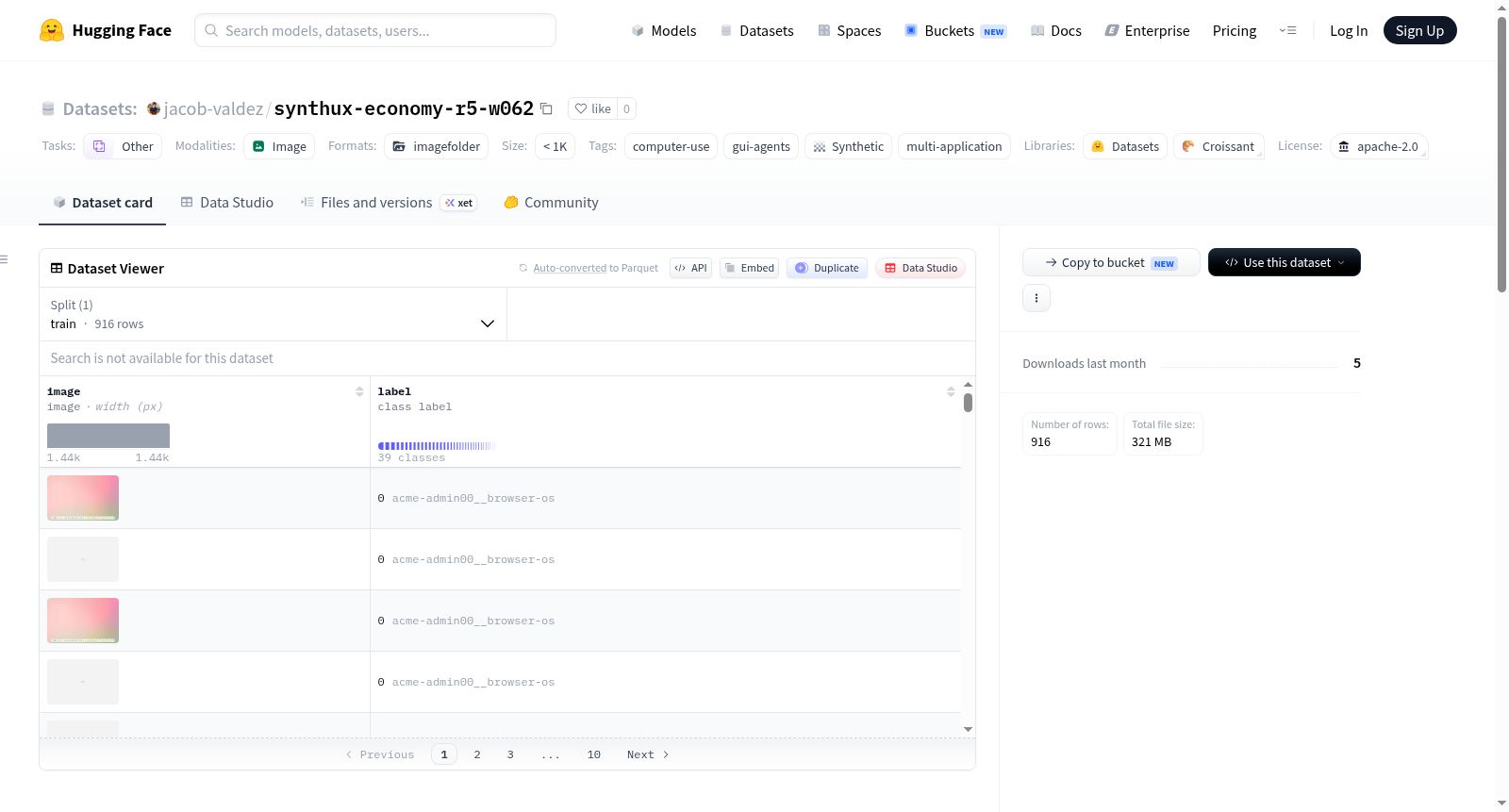Select the gui-agents tag
The height and width of the screenshot is (812, 1509).
click(761, 146)
